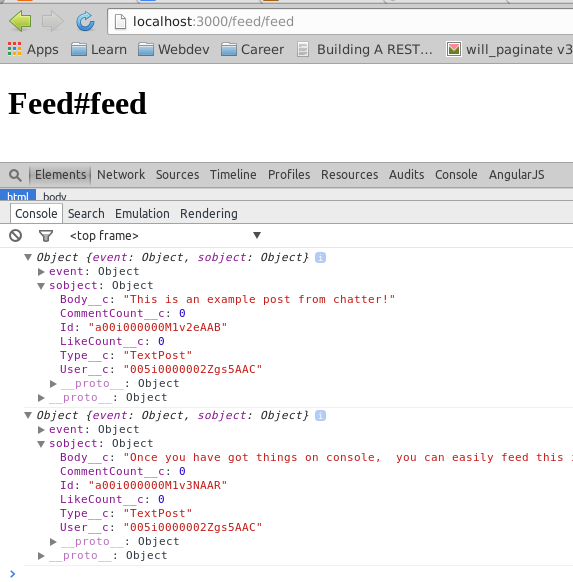The width and height of the screenshot is (573, 582).
Task: Switch to the Elements panel tab
Action: [x=60, y=174]
